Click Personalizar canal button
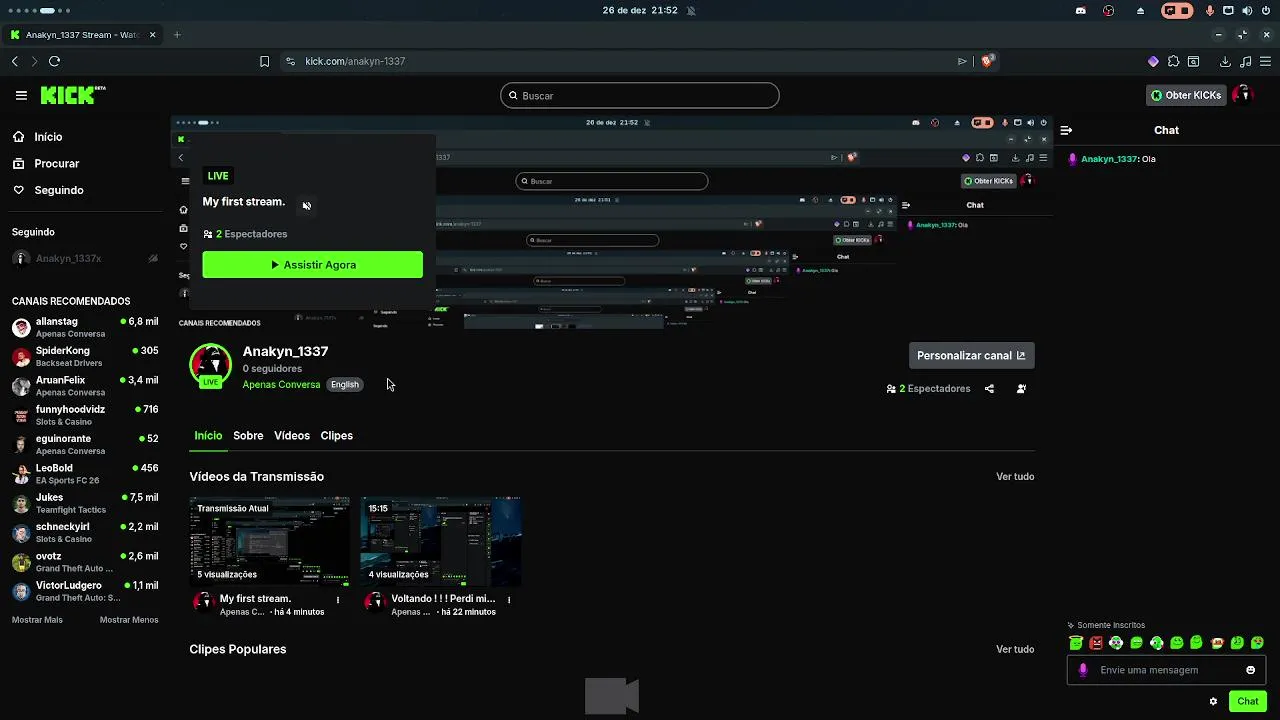 [971, 355]
